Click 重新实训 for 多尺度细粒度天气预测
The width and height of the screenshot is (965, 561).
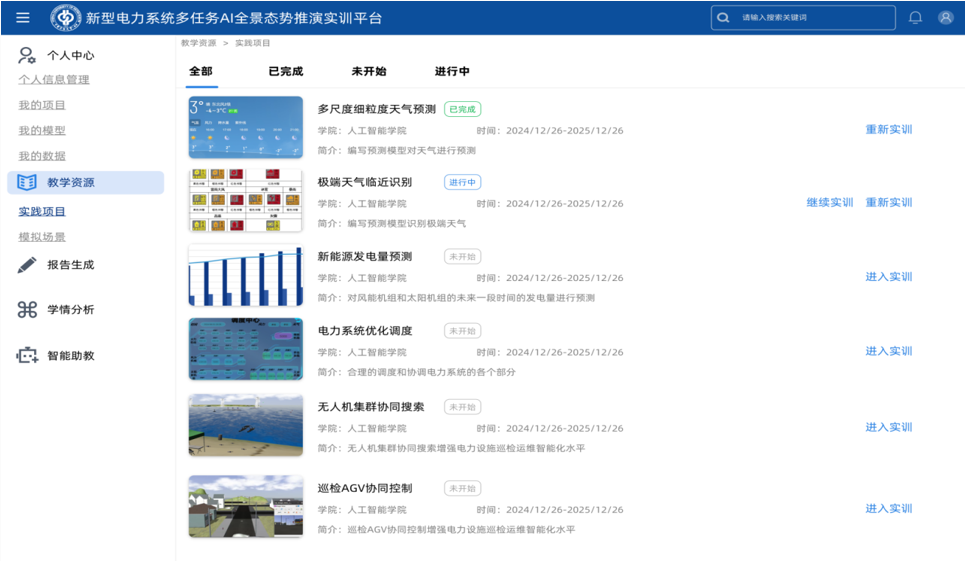coord(888,130)
